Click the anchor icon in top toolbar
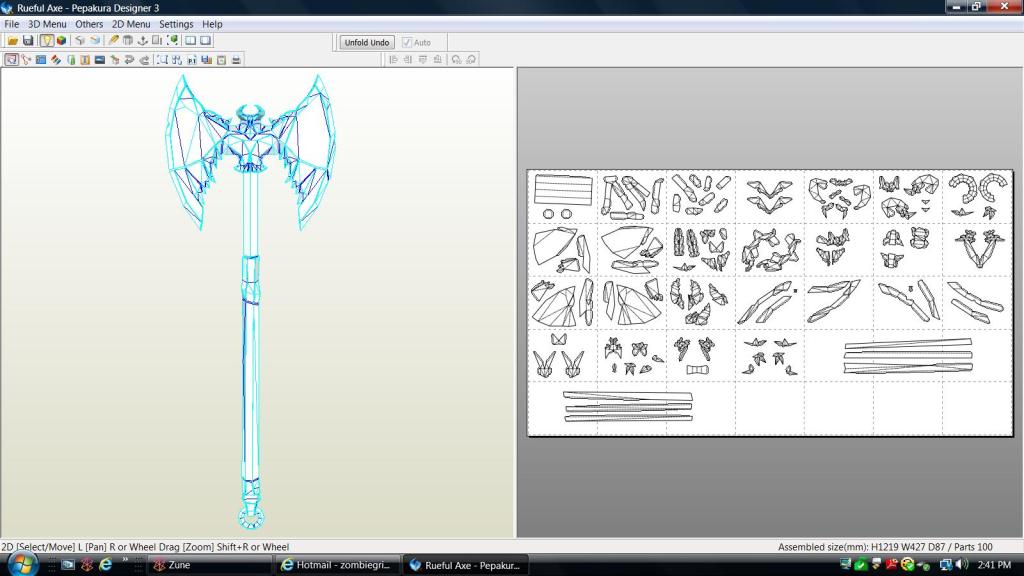The width and height of the screenshot is (1024, 576). click(x=142, y=40)
